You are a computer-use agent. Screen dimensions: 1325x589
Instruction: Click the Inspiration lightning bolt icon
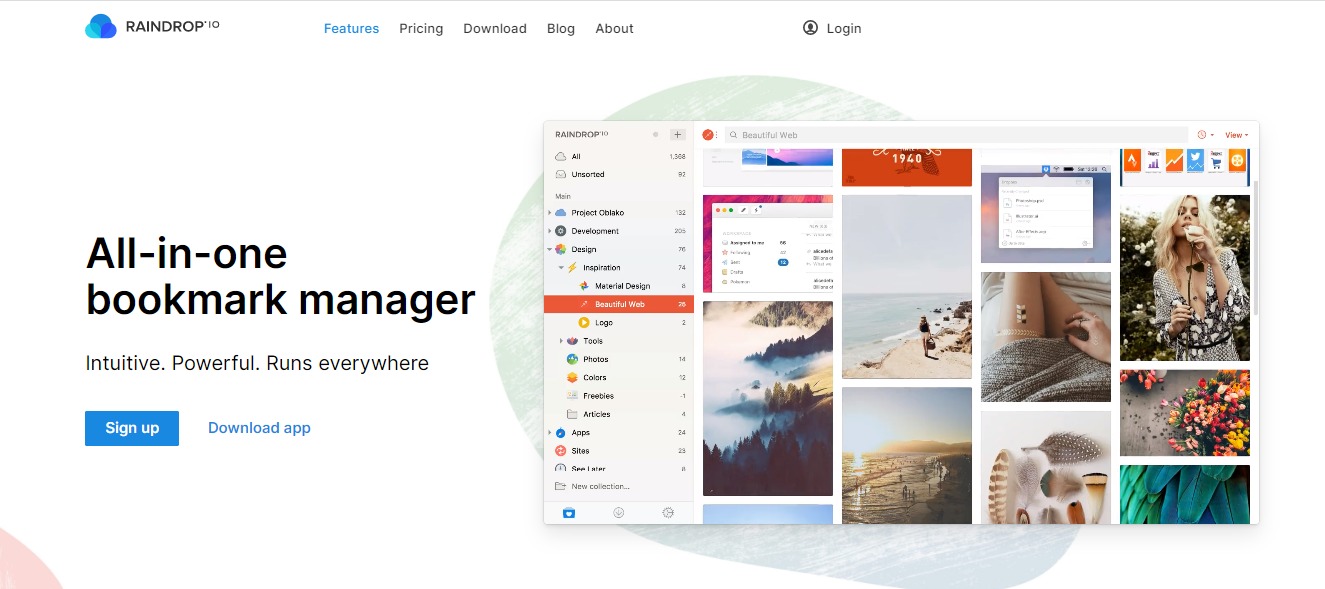point(573,268)
